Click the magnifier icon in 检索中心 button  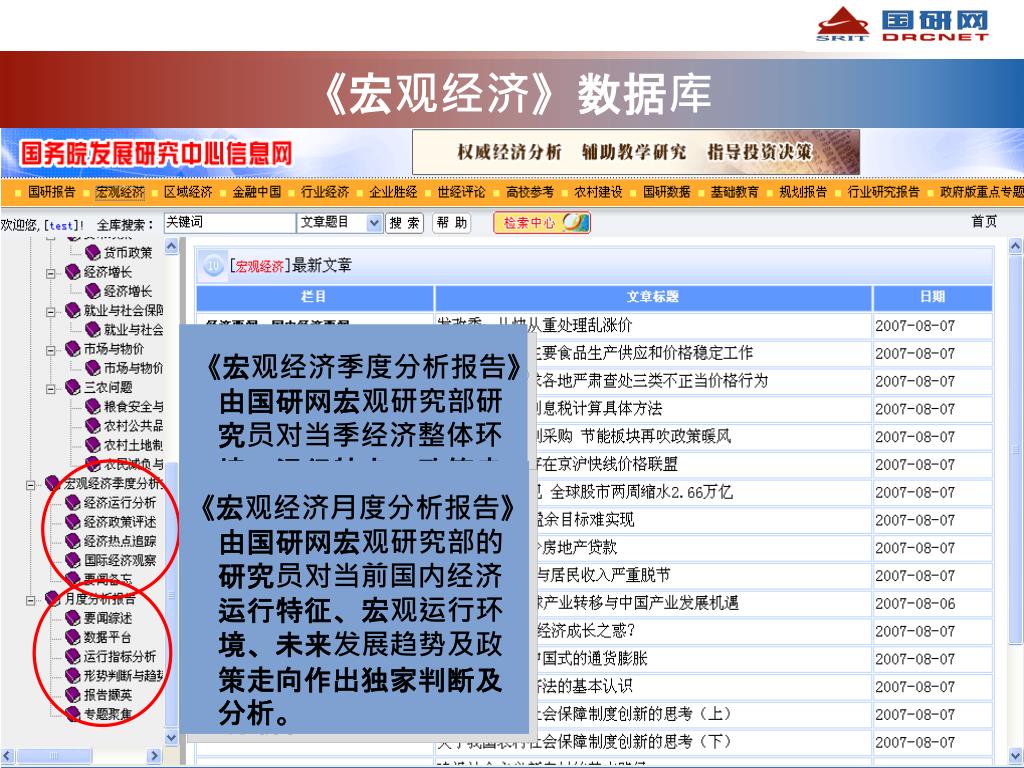click(x=575, y=223)
